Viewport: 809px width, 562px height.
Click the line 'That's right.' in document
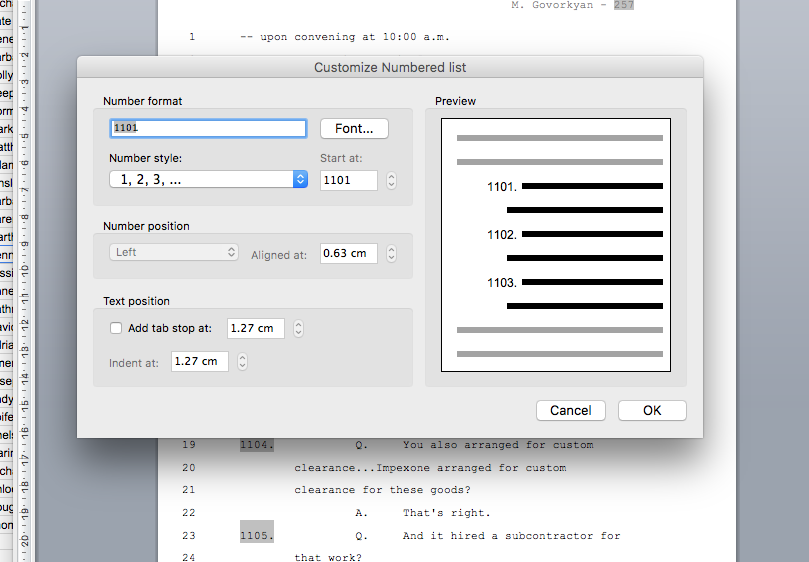[447, 513]
